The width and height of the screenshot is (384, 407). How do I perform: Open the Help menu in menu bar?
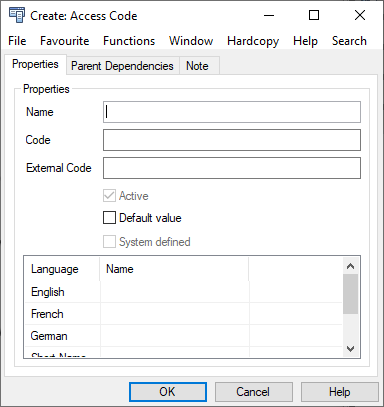(305, 41)
